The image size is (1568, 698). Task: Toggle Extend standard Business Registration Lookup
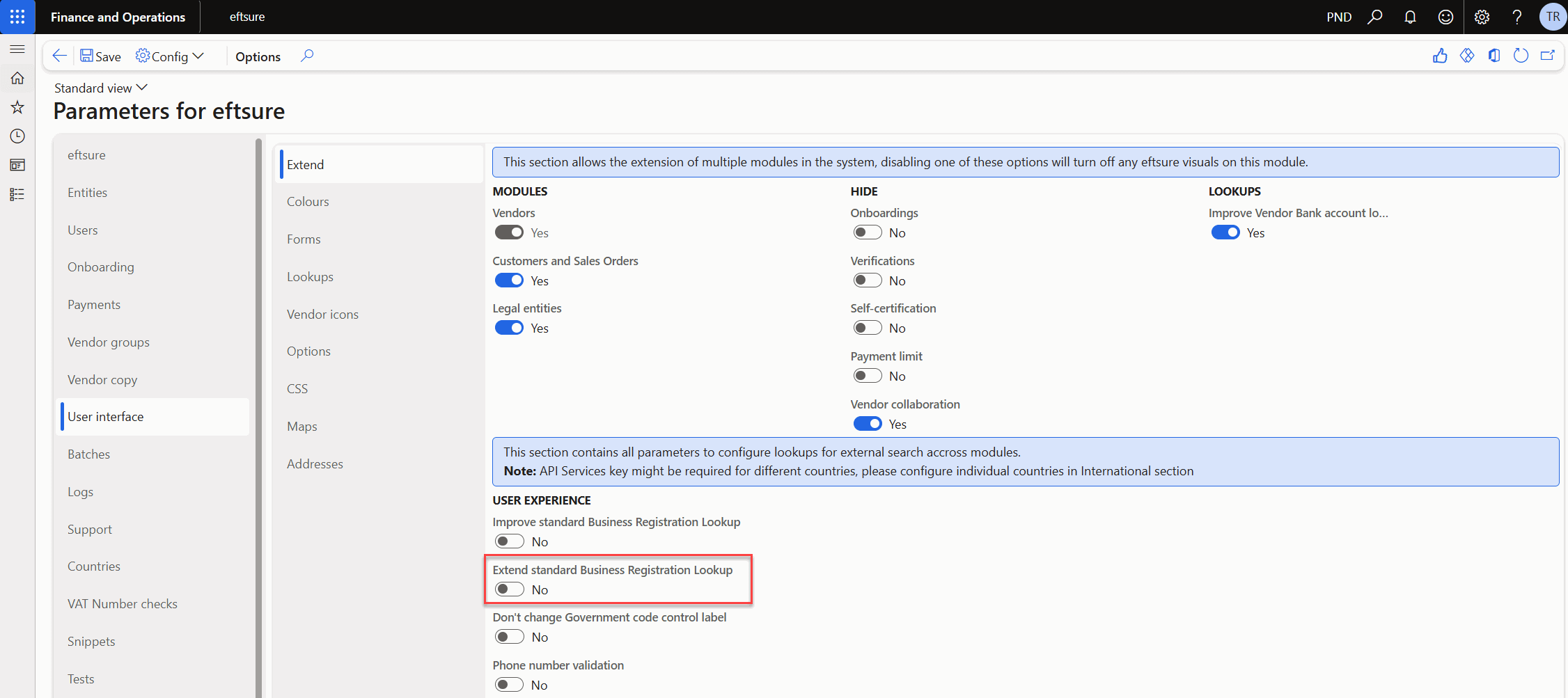(509, 589)
